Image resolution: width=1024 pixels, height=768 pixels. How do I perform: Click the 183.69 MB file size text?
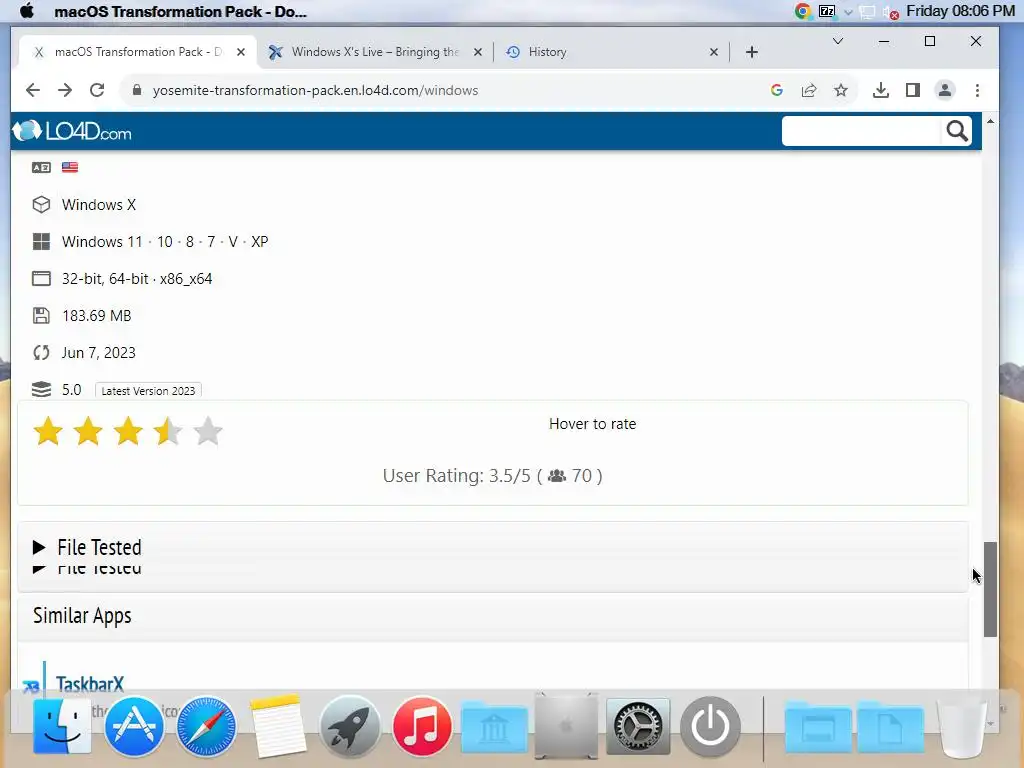(x=97, y=315)
